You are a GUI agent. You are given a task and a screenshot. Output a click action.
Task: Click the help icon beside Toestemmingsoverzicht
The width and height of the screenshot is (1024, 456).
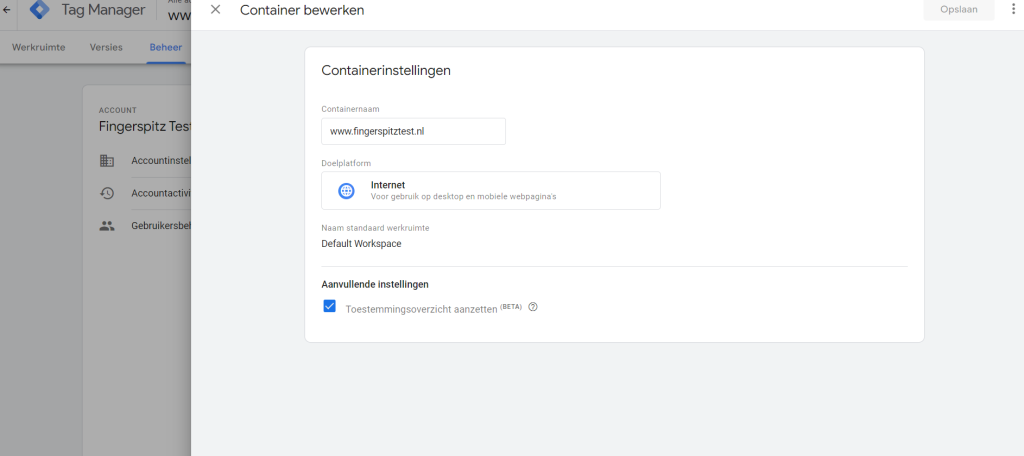(x=533, y=307)
